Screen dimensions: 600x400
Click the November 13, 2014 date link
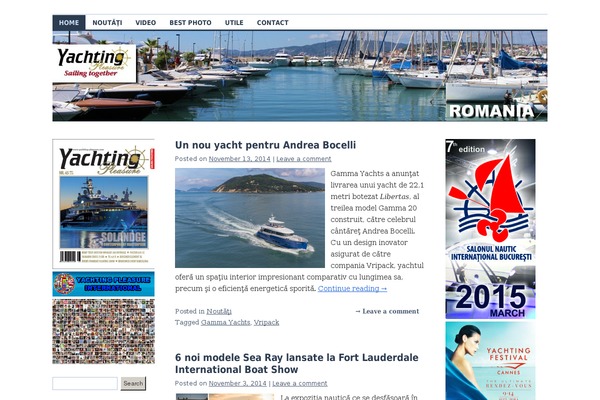(240, 159)
